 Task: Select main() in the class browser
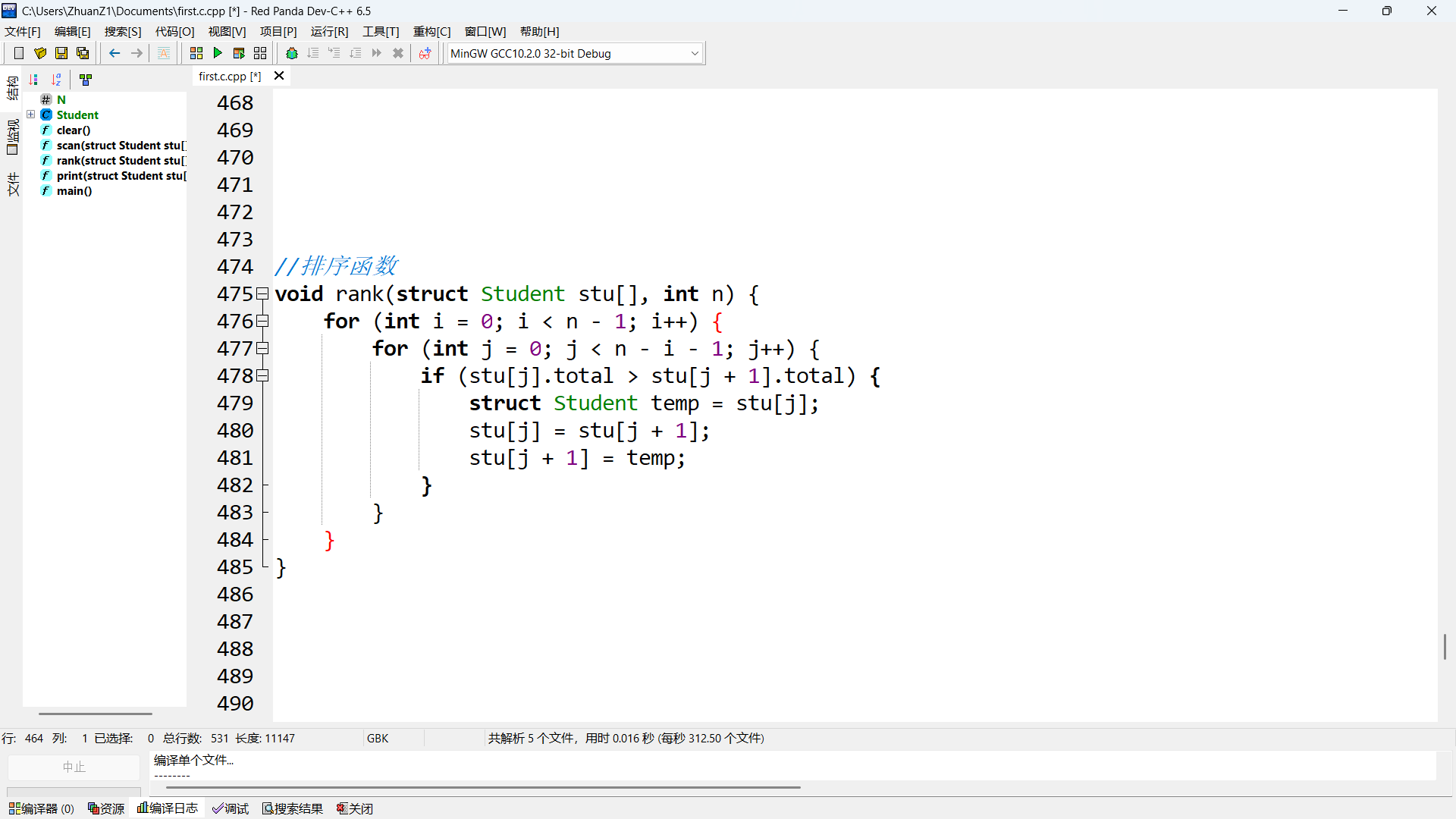(x=74, y=191)
